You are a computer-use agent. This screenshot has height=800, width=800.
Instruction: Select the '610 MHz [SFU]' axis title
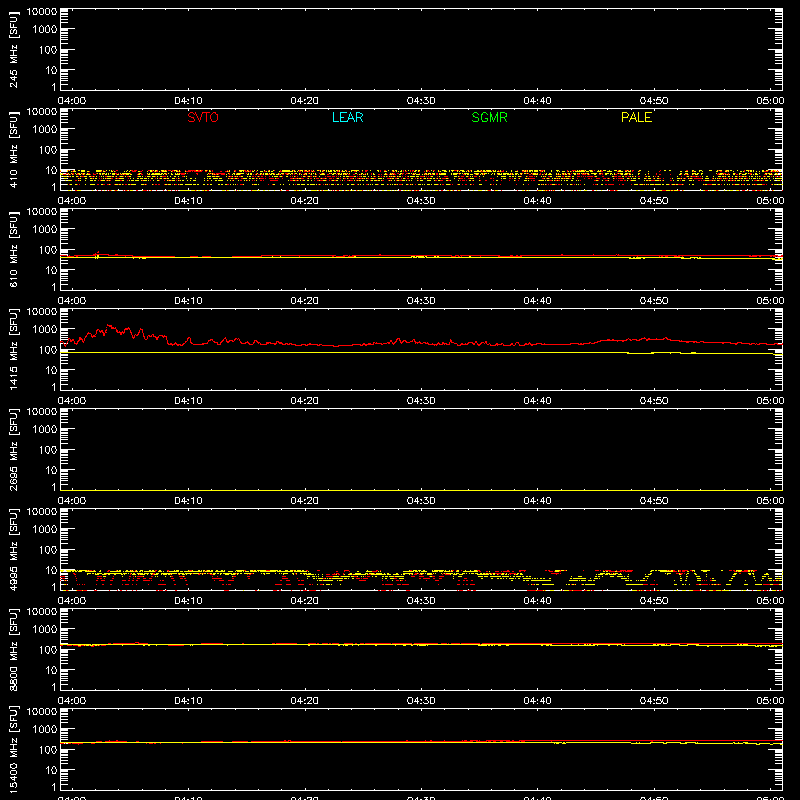click(x=14, y=250)
